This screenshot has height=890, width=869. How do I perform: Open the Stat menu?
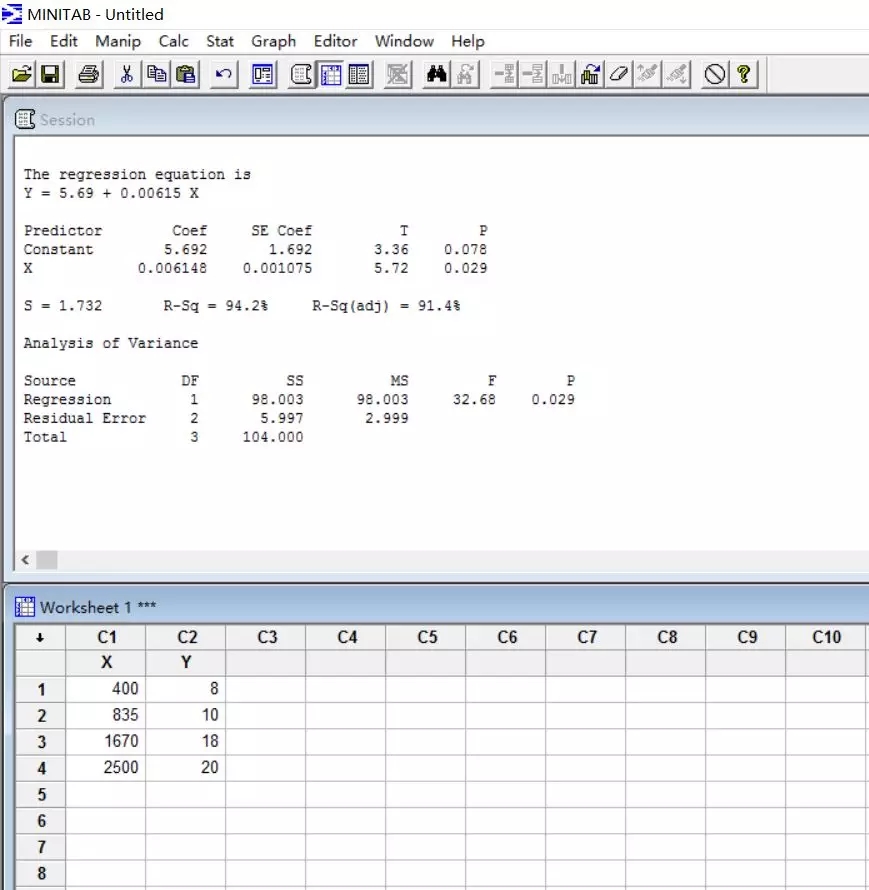click(220, 41)
